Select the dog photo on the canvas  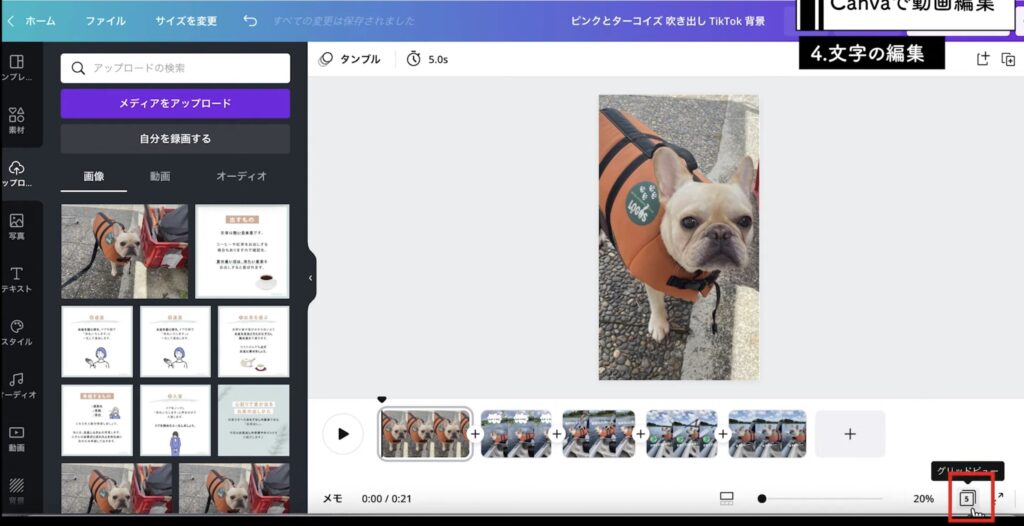pos(679,237)
